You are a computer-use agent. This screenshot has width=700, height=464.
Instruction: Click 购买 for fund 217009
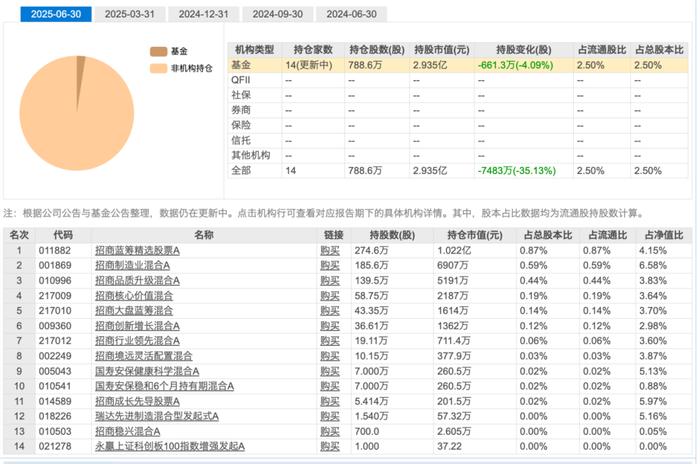tap(330, 296)
